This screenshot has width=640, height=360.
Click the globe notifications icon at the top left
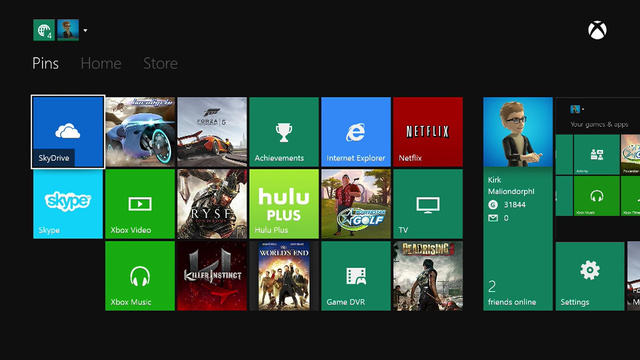coord(44,30)
